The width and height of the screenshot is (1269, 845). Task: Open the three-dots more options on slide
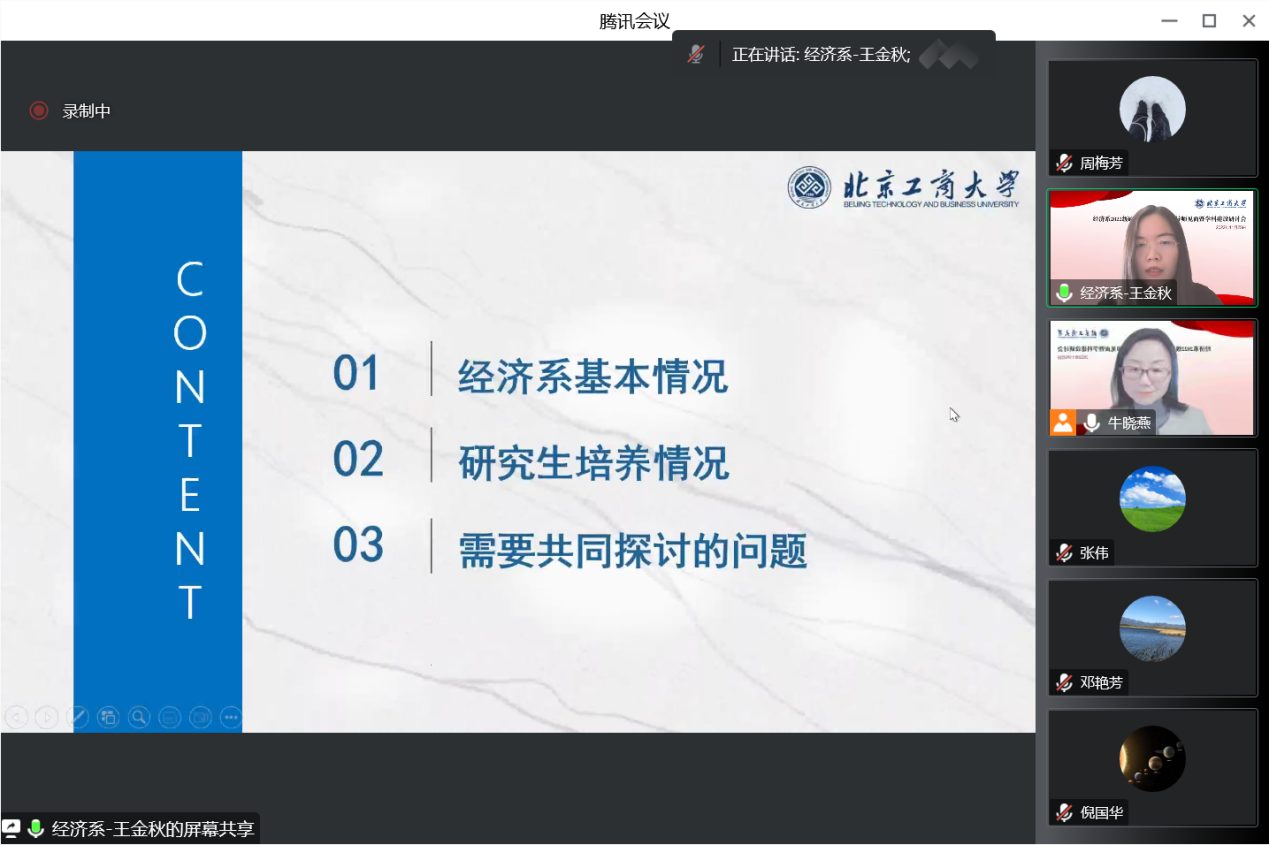231,717
